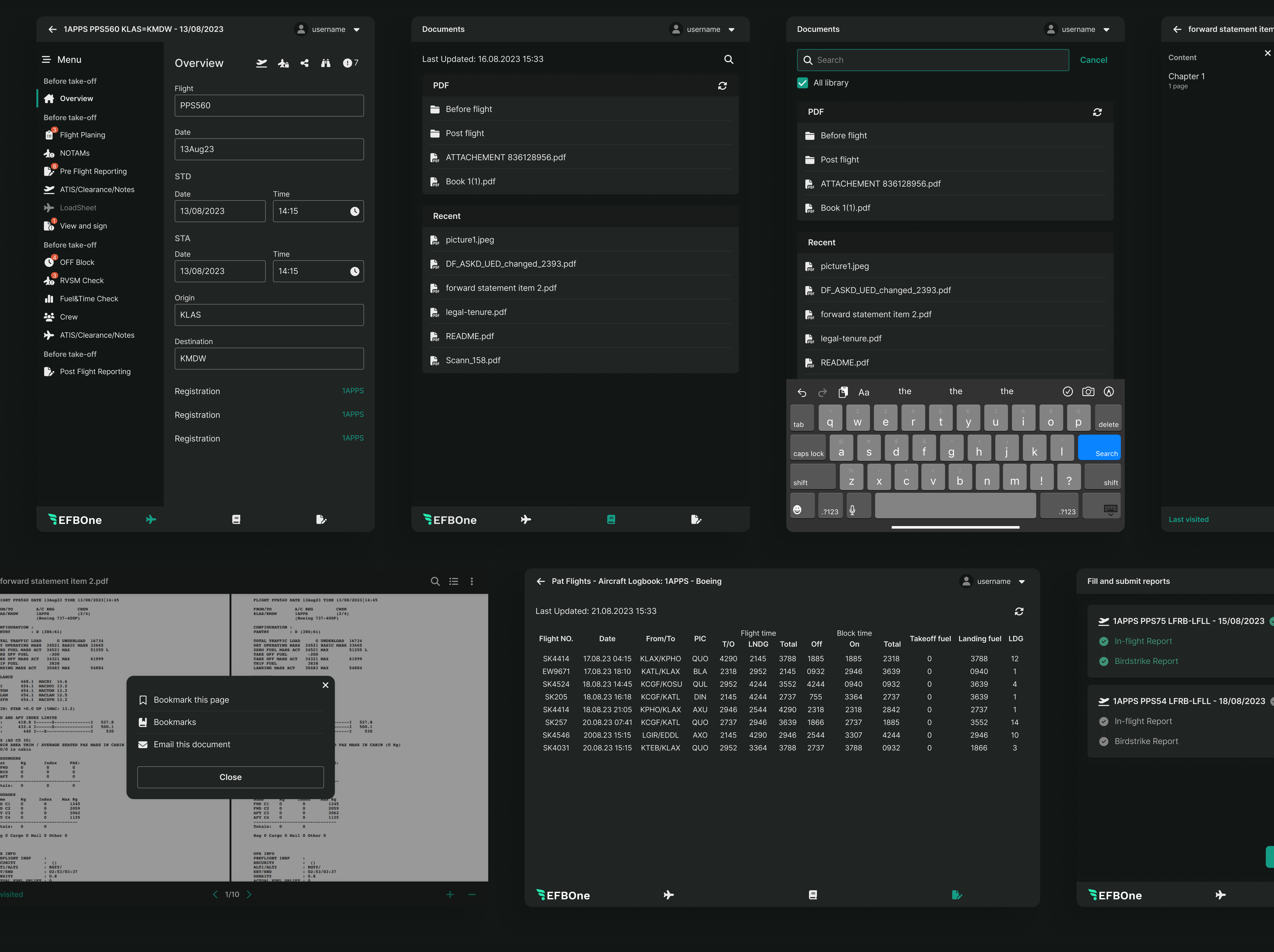Refresh the PDF list in first Documents panel
This screenshot has height=952, width=1274.
[722, 86]
